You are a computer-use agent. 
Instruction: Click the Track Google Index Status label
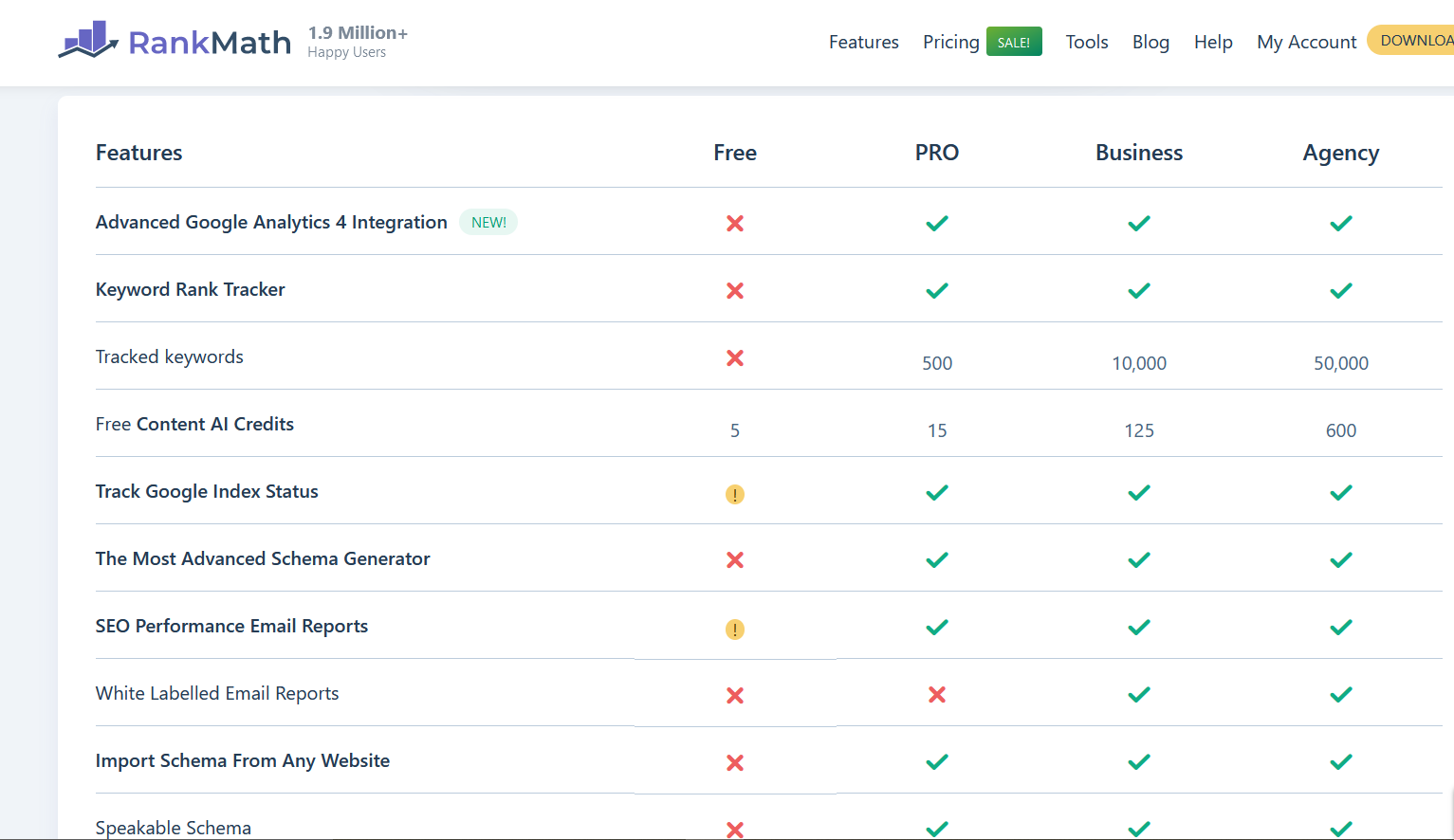click(207, 491)
